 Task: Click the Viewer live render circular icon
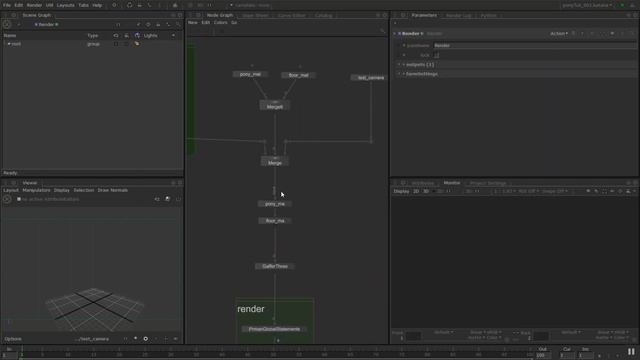click(7, 199)
